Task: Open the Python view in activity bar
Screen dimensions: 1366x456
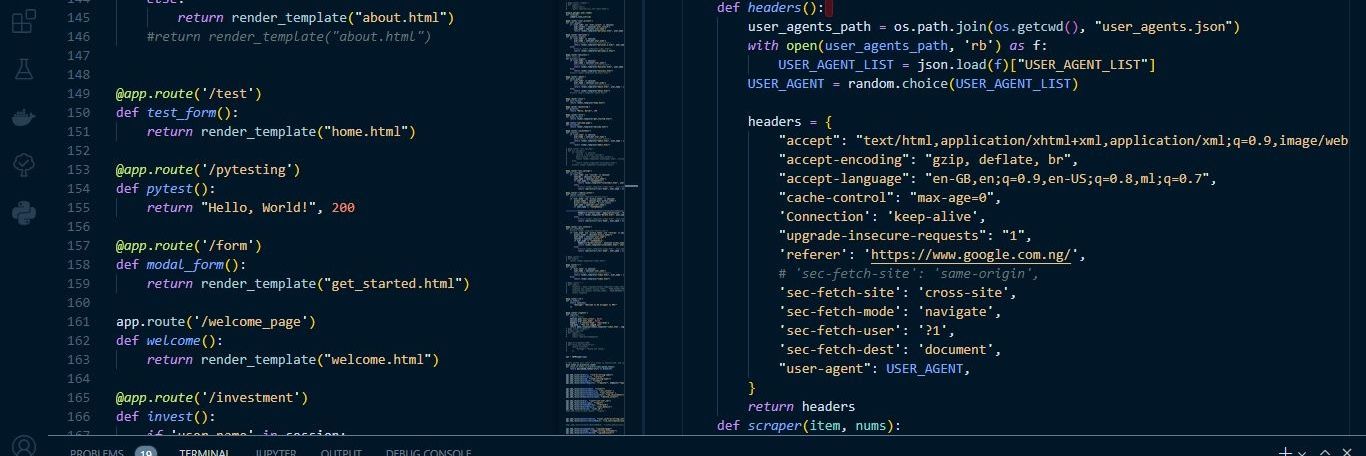Action: [24, 212]
